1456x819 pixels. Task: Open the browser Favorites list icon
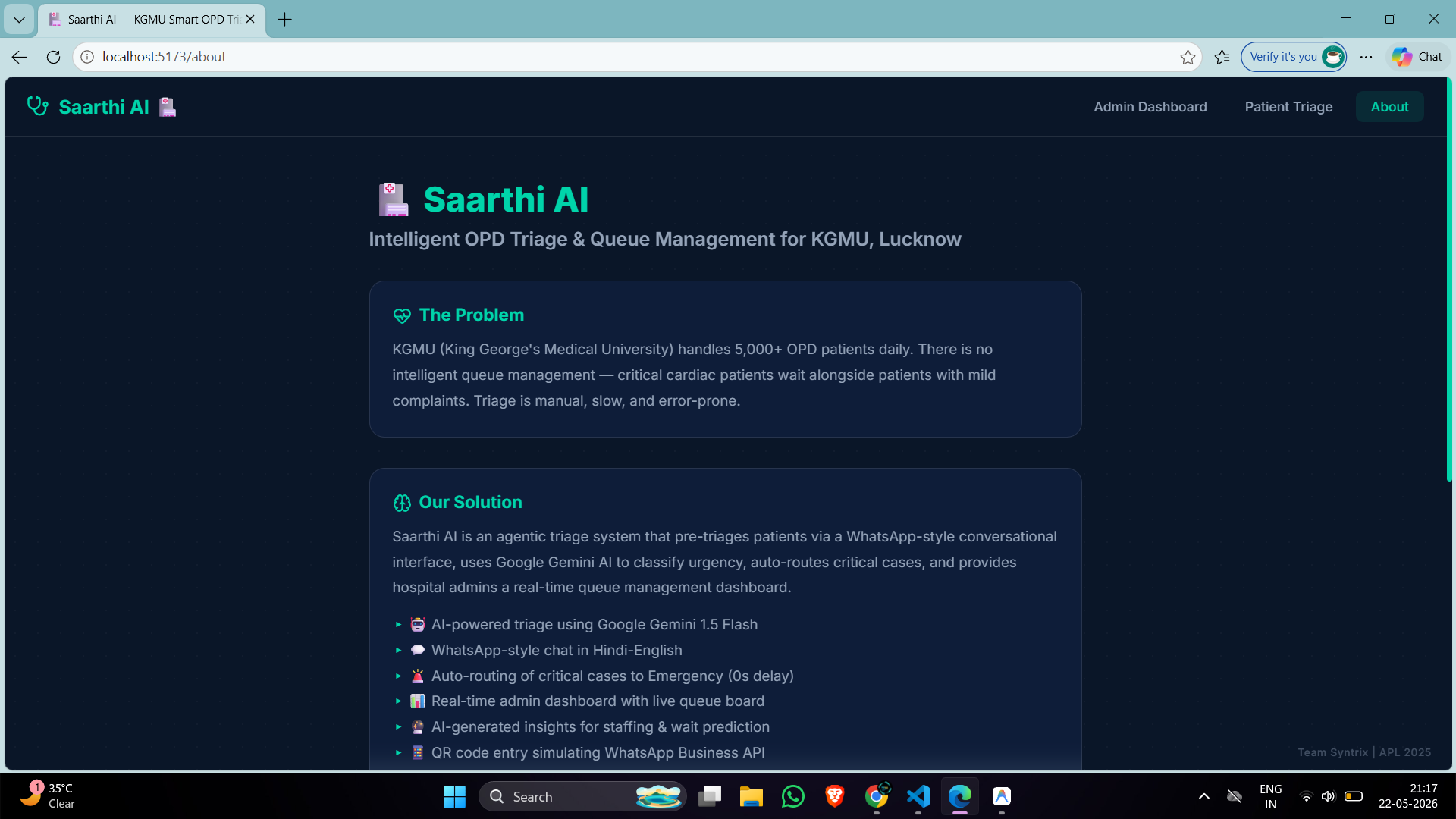point(1222,57)
